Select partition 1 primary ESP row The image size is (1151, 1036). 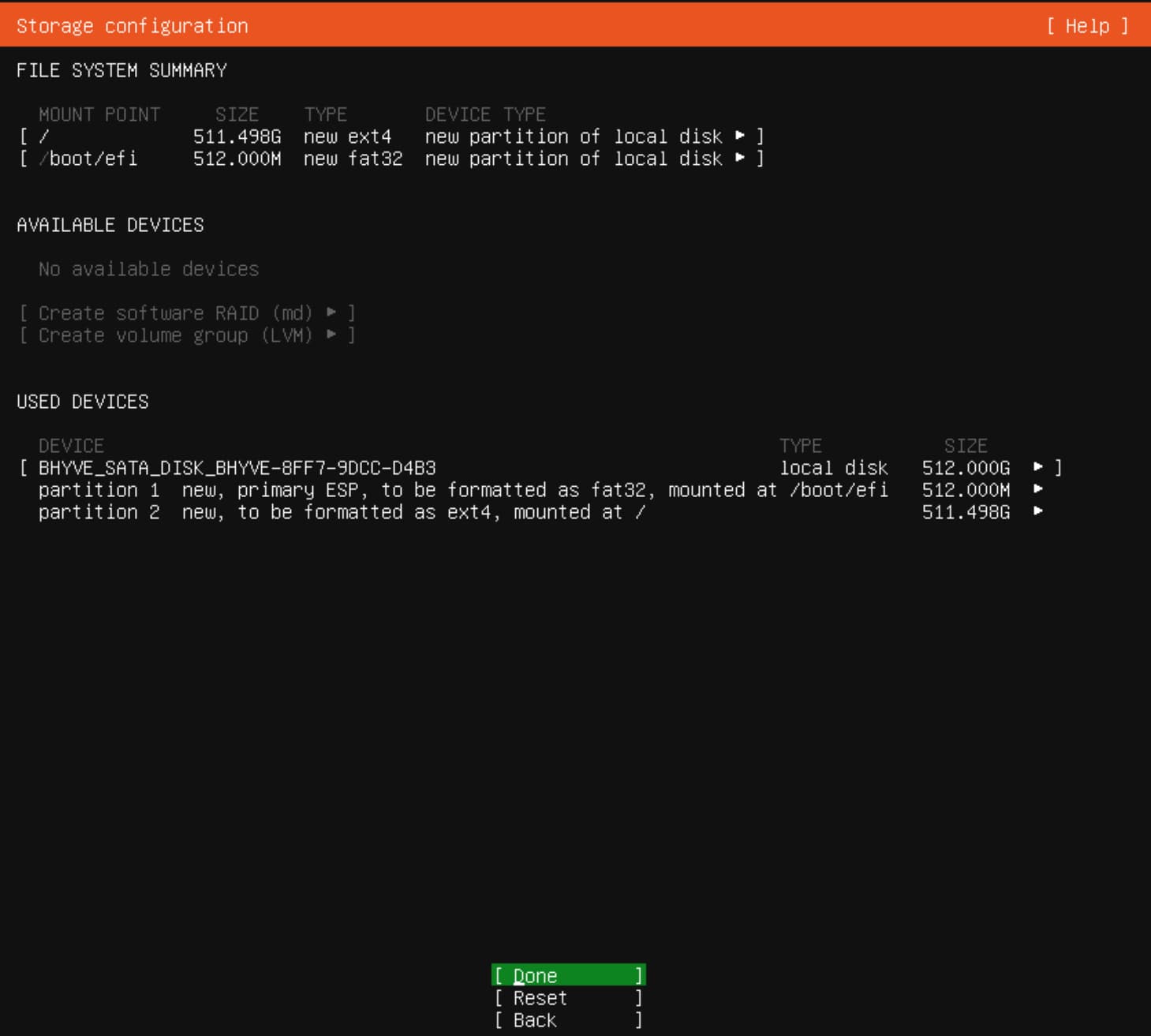click(540, 490)
